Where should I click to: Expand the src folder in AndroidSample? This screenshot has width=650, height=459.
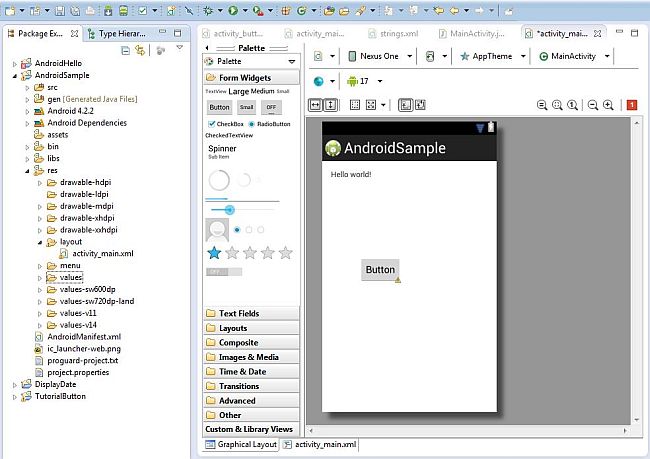coord(27,88)
